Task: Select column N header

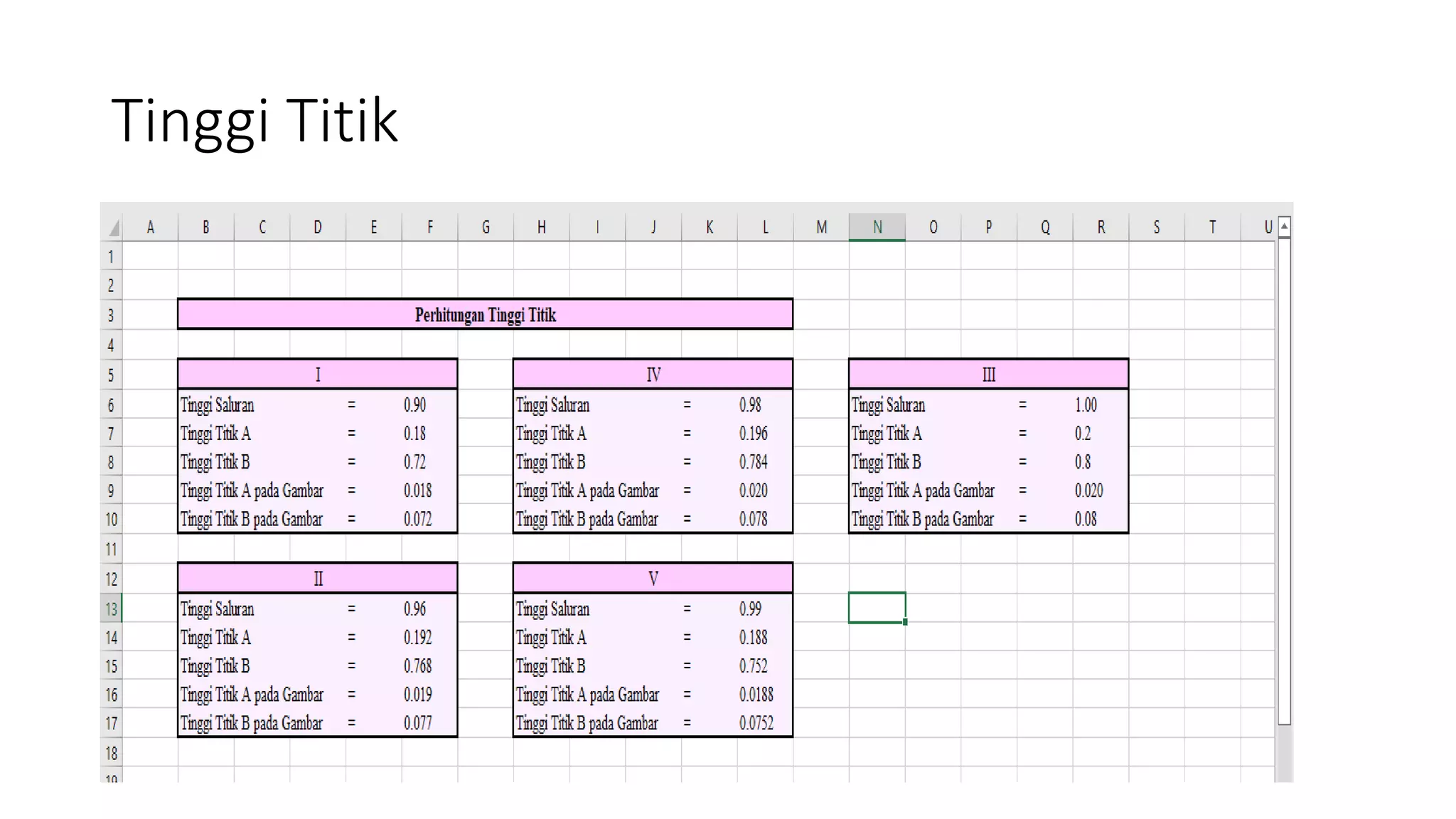Action: [877, 227]
